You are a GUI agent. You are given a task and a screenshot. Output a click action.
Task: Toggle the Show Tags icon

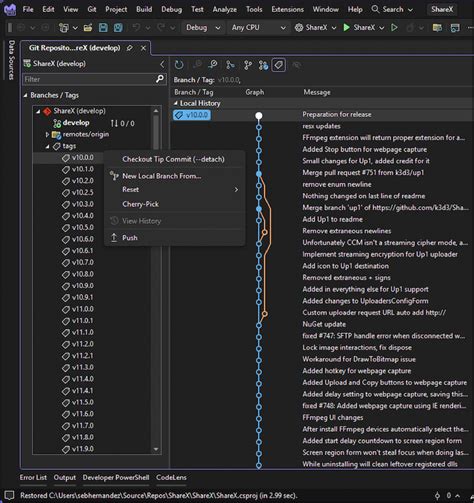tap(279, 65)
